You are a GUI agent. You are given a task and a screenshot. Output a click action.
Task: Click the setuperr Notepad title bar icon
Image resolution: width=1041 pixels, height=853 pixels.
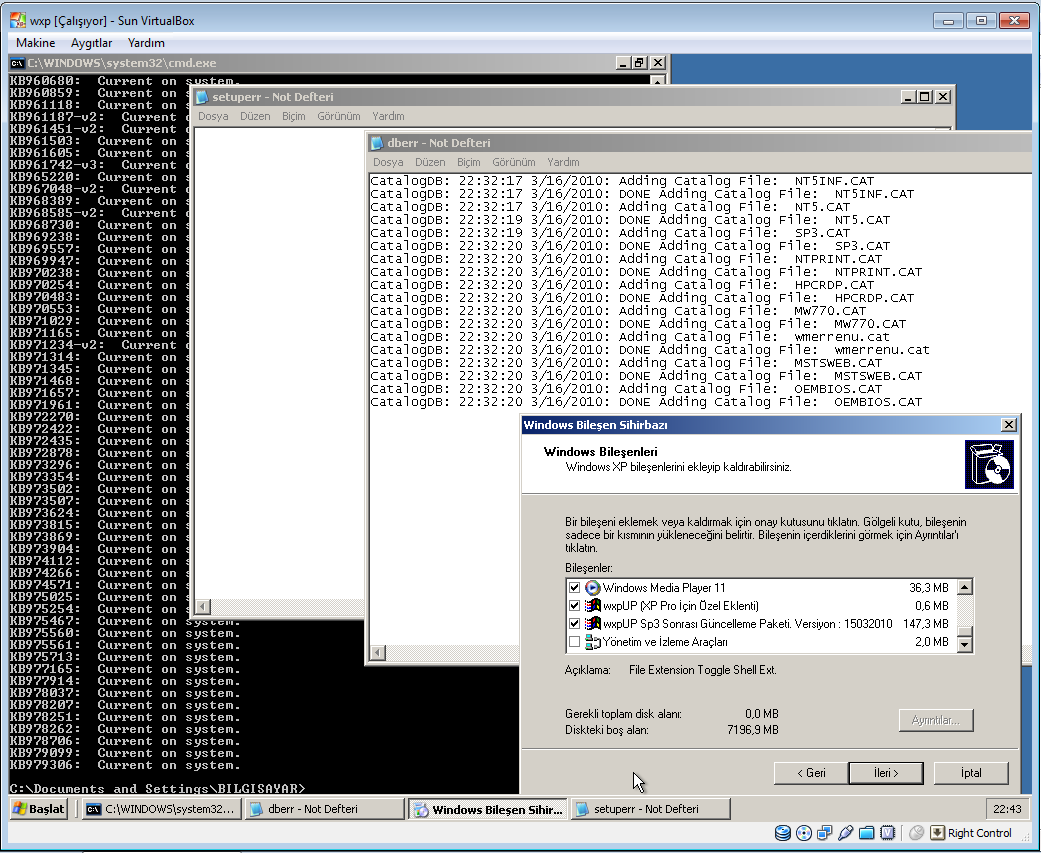click(x=202, y=97)
